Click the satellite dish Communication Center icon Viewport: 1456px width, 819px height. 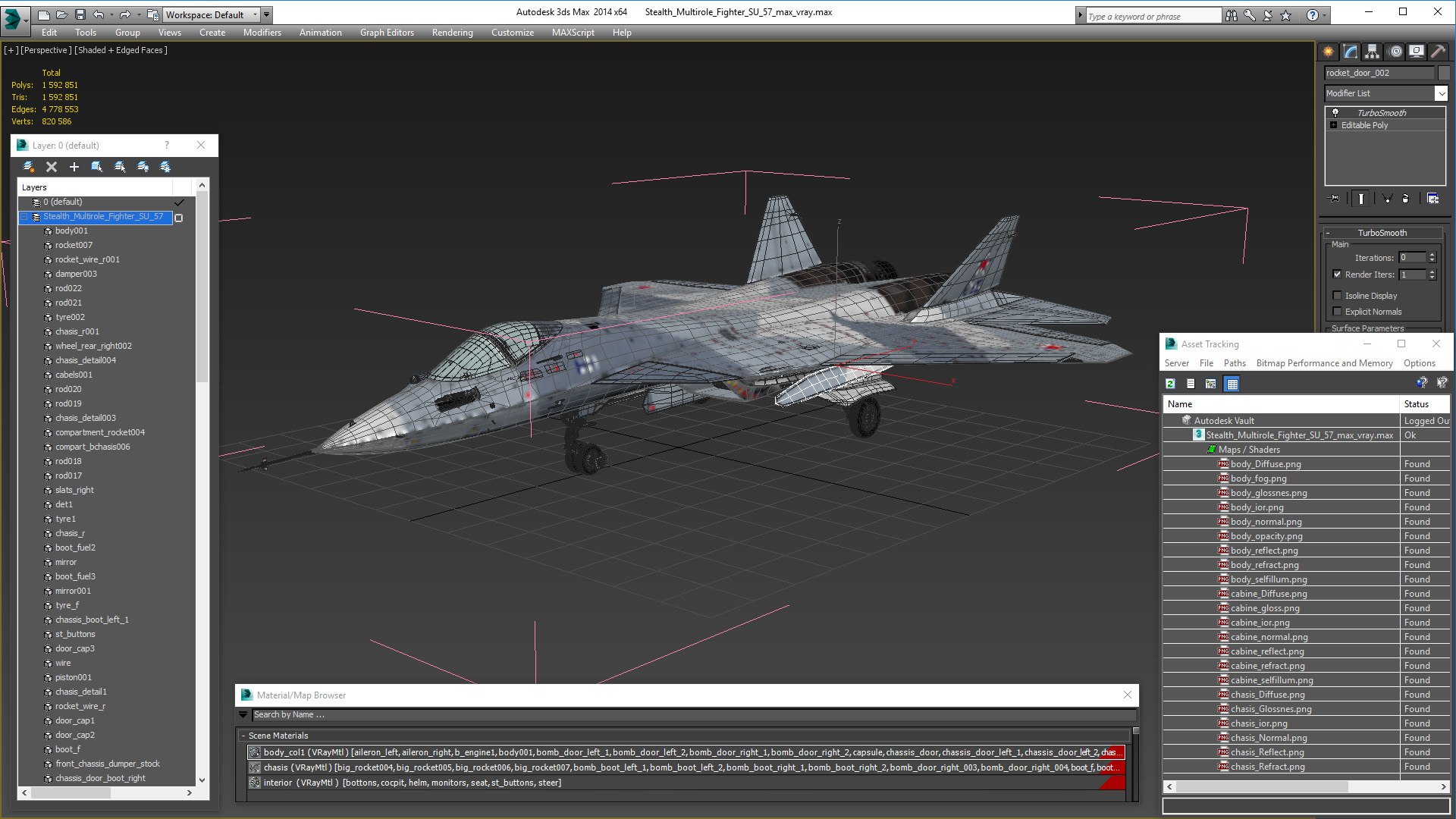click(x=1268, y=15)
